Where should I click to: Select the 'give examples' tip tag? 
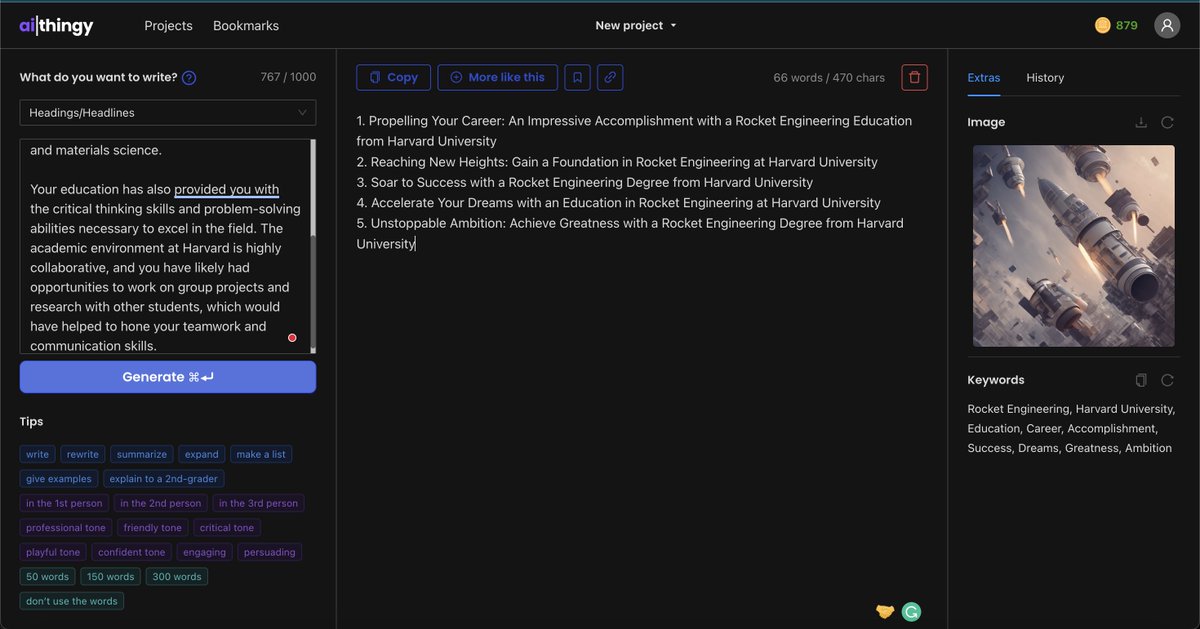pyautogui.click(x=58, y=479)
